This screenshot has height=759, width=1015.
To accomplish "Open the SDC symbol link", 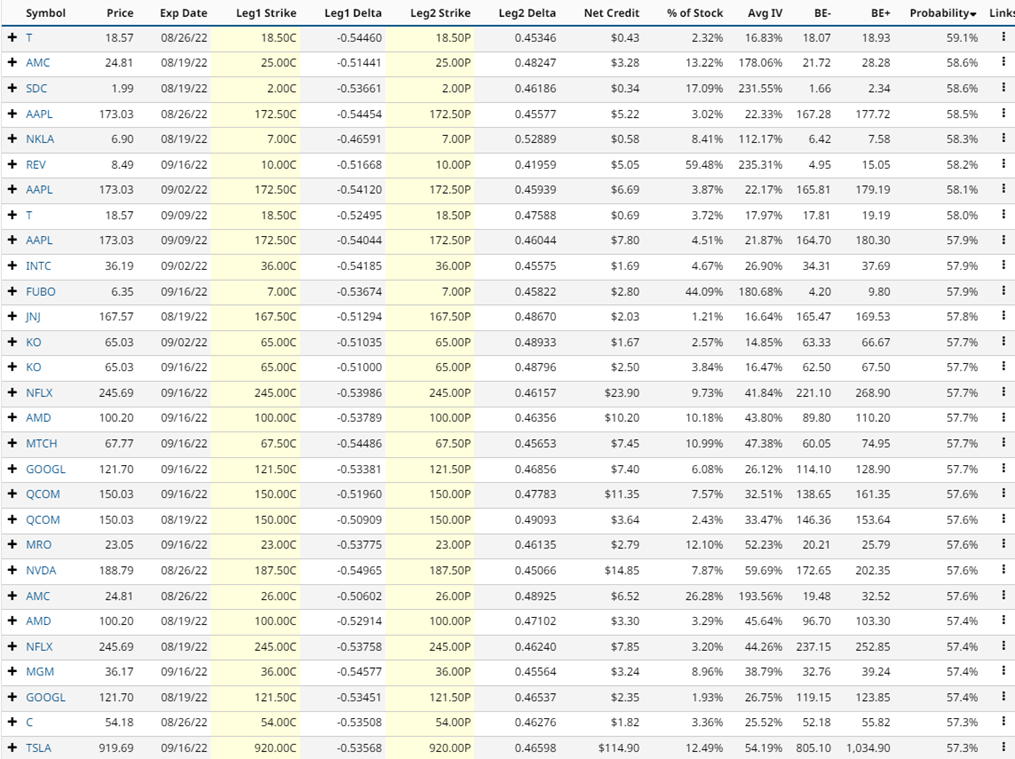I will (x=36, y=88).
